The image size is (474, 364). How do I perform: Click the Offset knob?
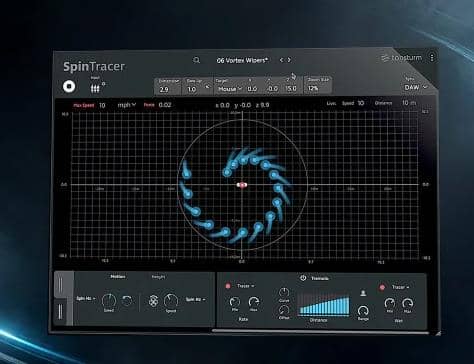tap(284, 310)
